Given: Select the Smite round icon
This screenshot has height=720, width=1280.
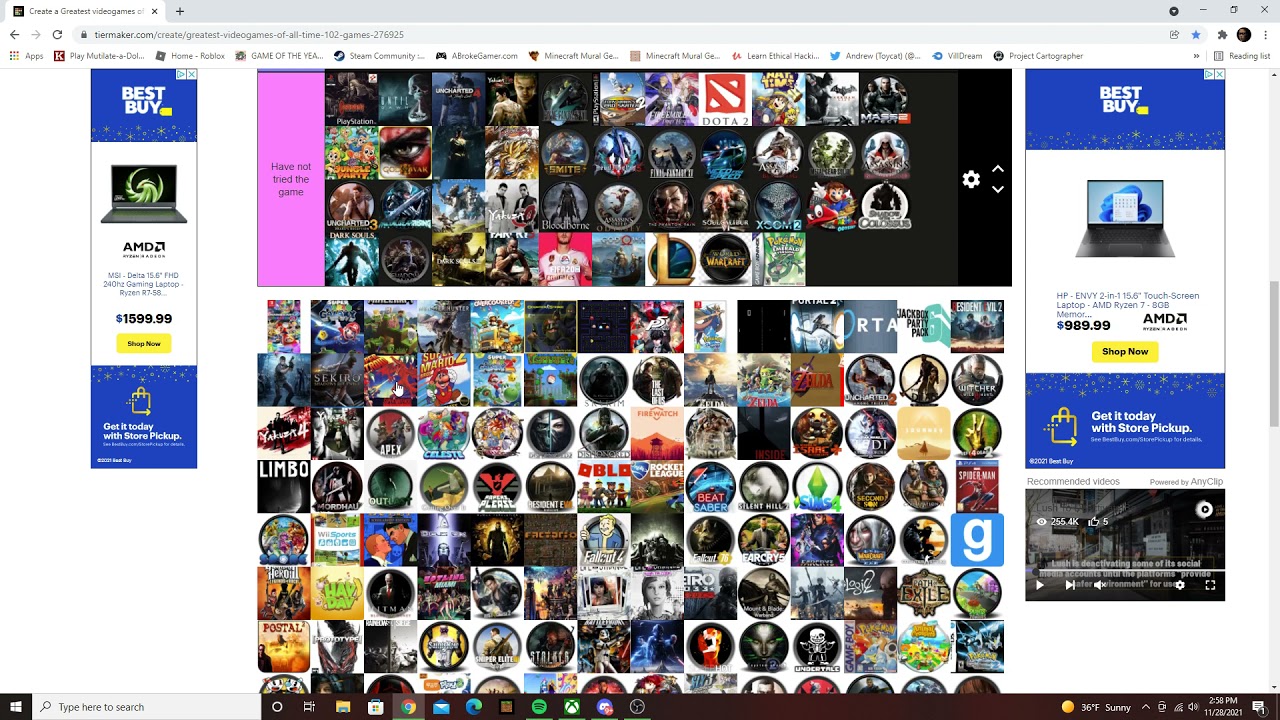Looking at the screenshot, I should point(565,153).
